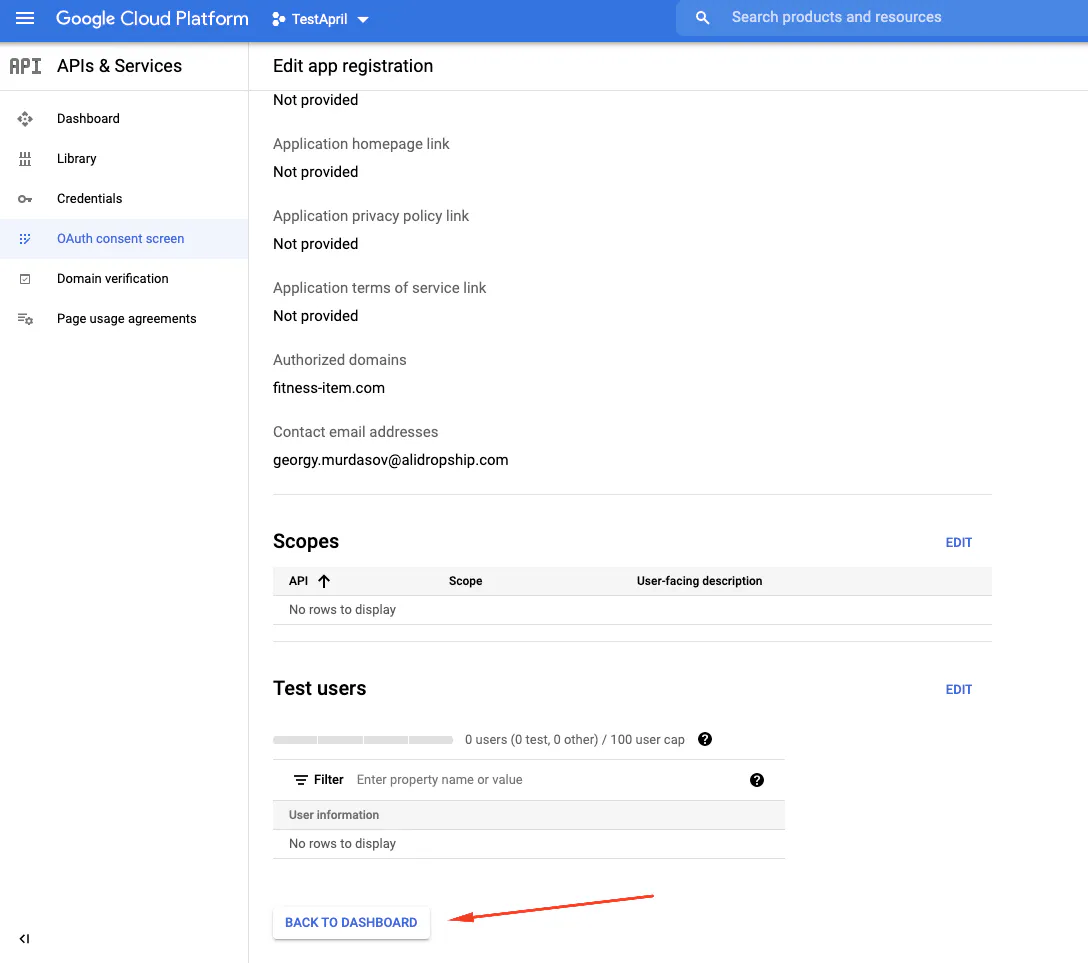Screen dimensions: 1088x963
Task: Click Back to Dashboard button
Action: pyautogui.click(x=351, y=923)
